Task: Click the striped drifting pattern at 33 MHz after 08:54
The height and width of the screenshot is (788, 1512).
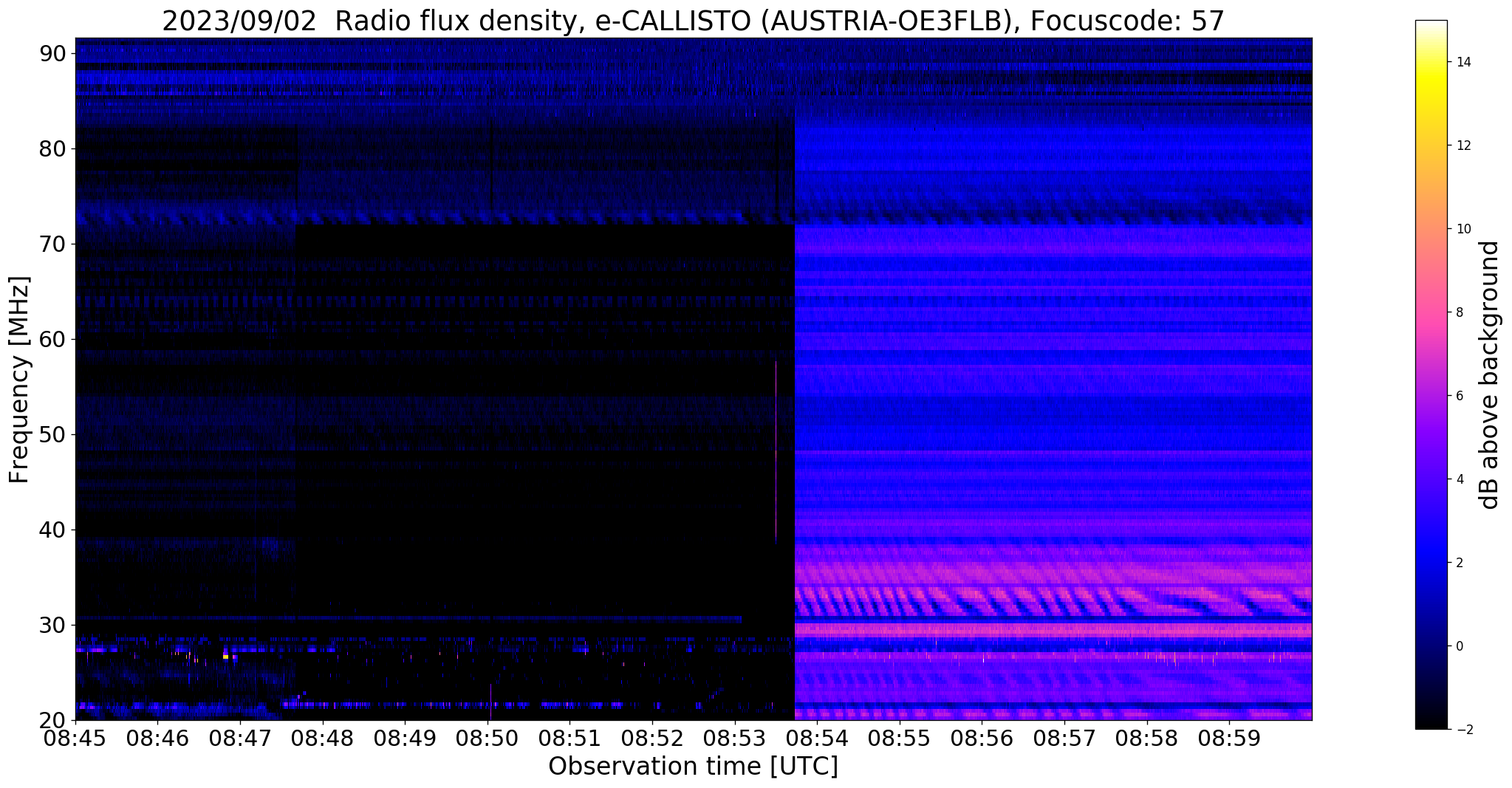Action: (x=1053, y=601)
